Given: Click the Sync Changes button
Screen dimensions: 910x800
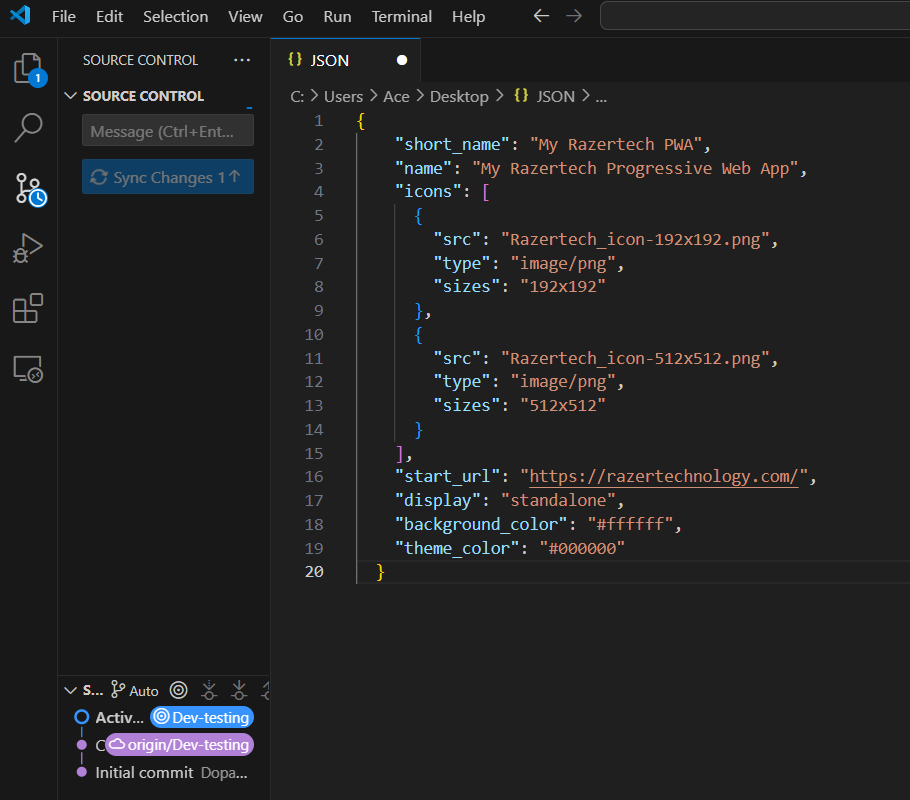Looking at the screenshot, I should [167, 177].
